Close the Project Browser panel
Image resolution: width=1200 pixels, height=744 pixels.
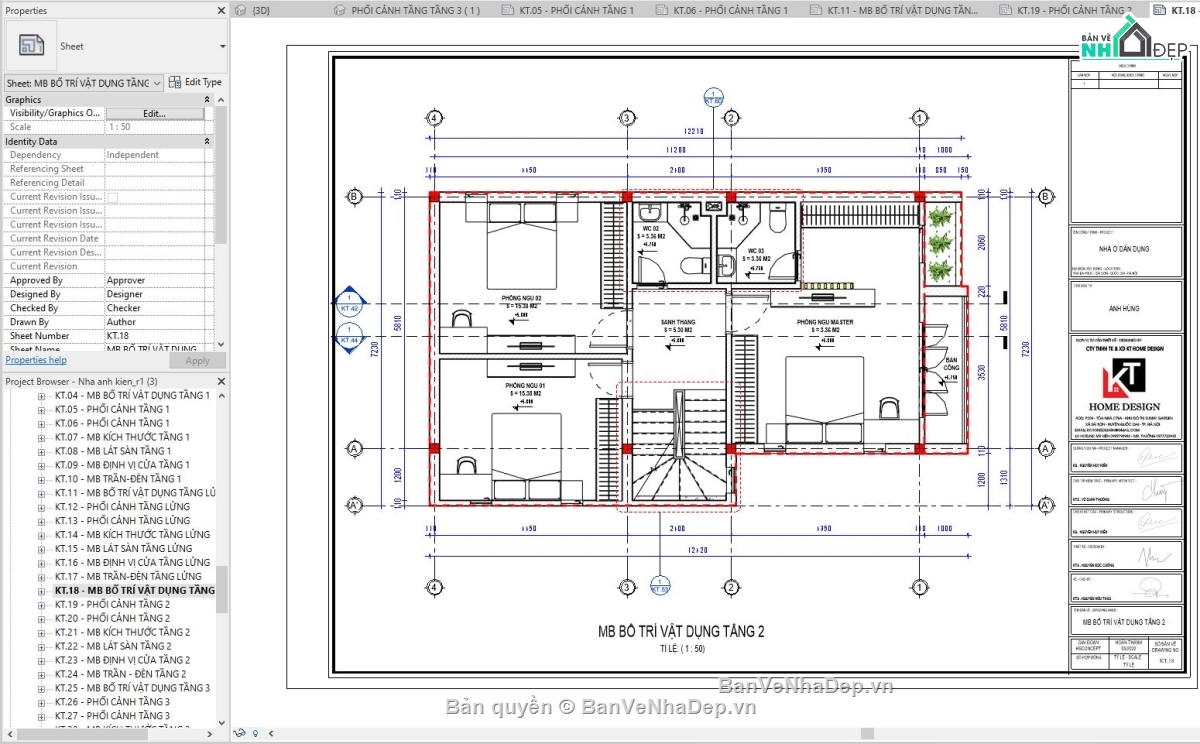coord(221,381)
